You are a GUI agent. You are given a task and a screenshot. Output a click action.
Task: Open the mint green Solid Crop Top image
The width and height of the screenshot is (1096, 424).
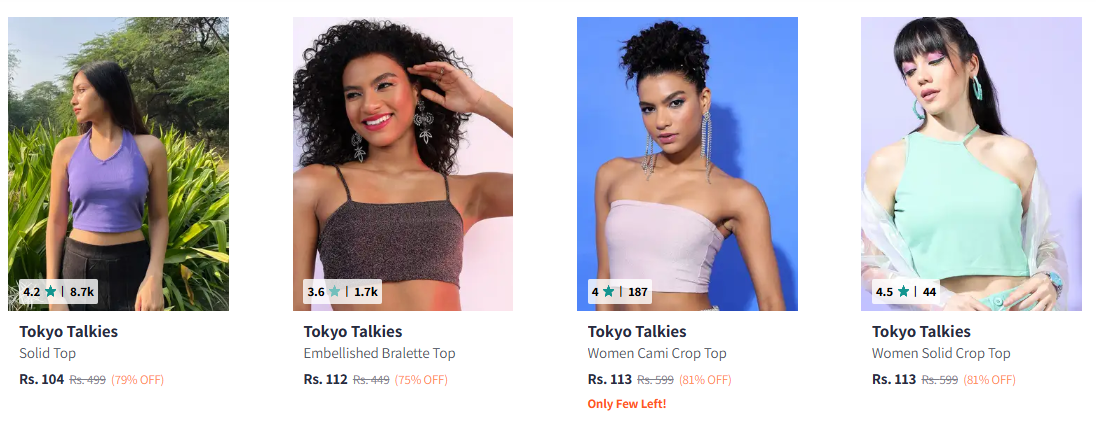[971, 163]
